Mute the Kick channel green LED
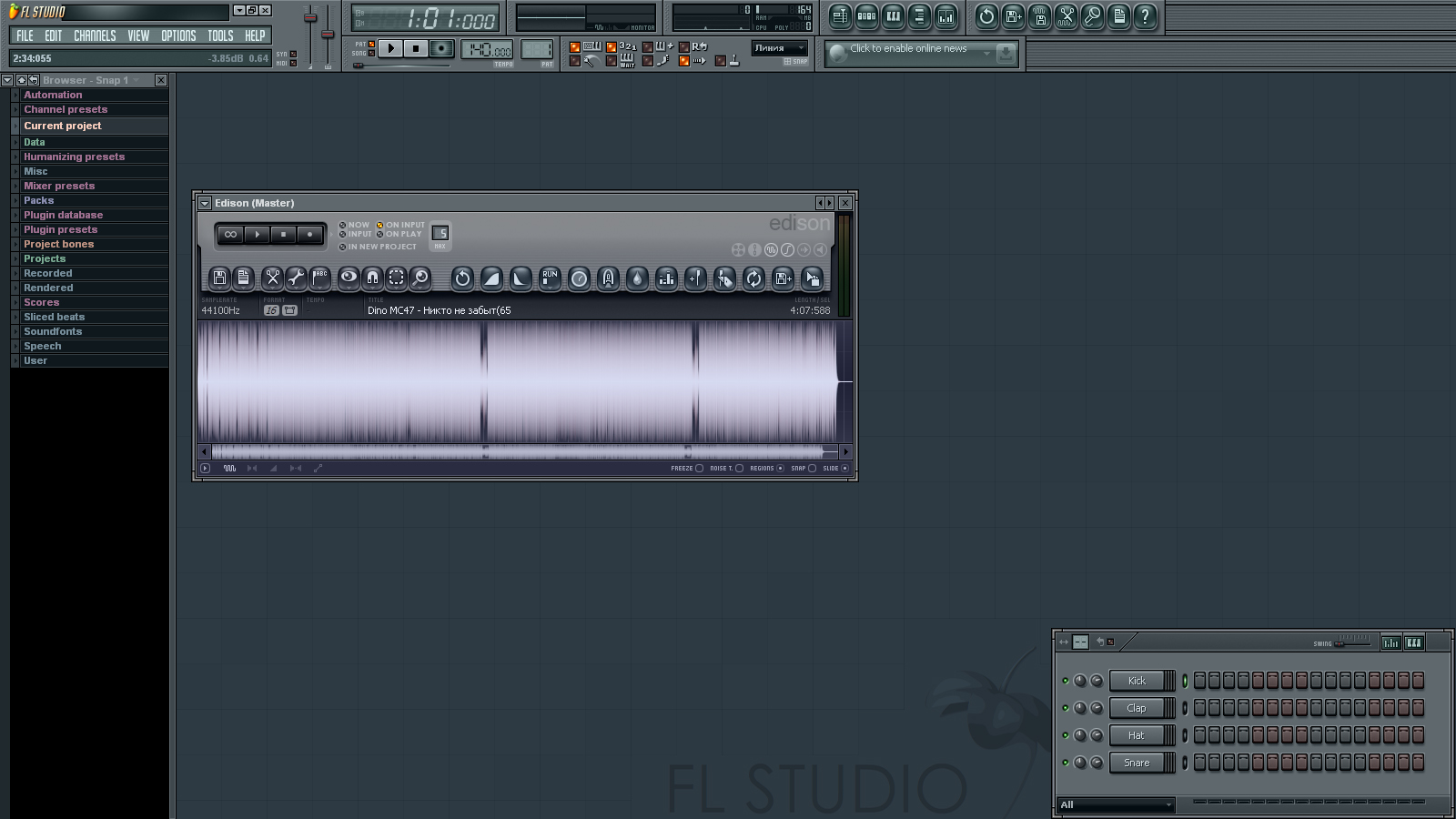 click(1066, 681)
